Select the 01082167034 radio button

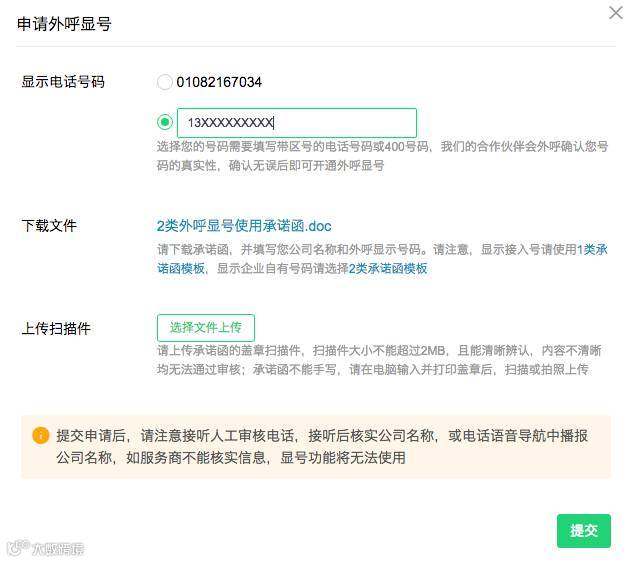point(165,82)
